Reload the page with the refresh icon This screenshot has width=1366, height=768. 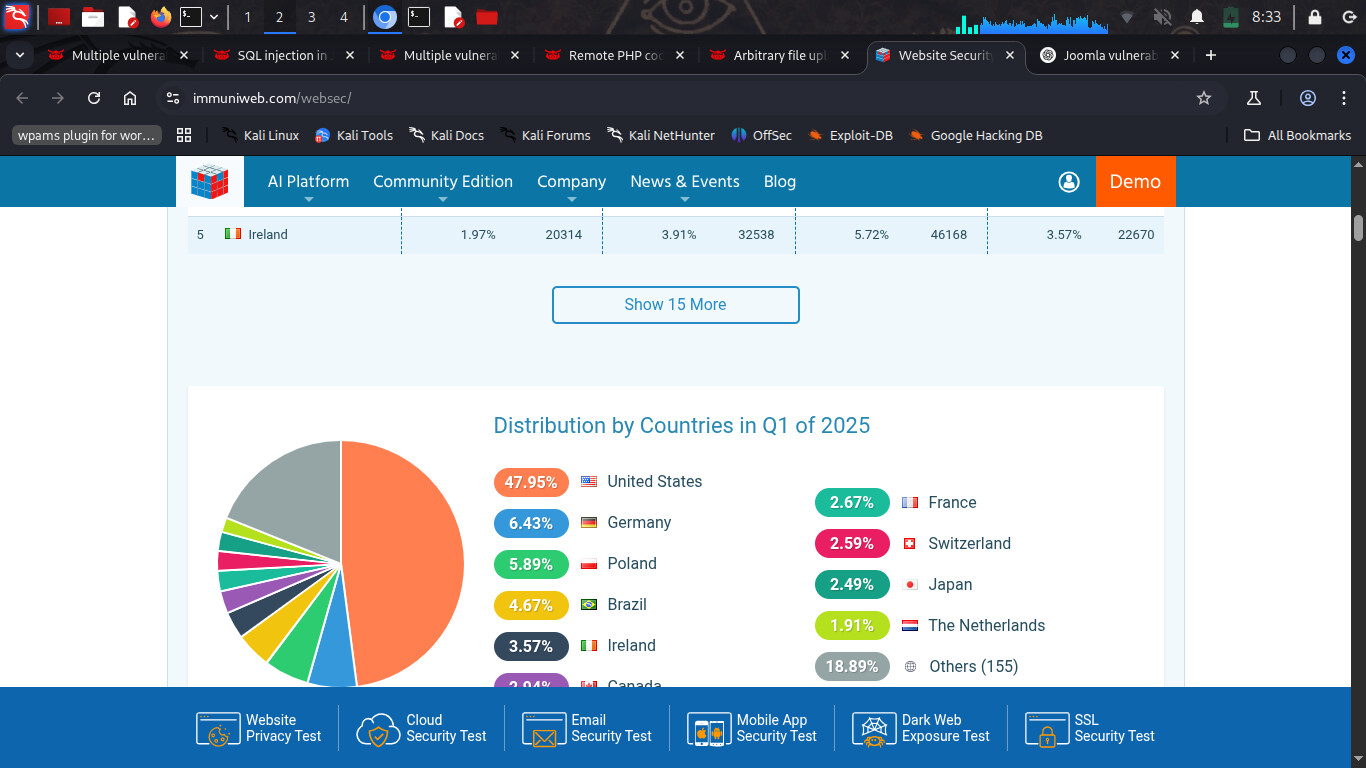click(x=94, y=98)
